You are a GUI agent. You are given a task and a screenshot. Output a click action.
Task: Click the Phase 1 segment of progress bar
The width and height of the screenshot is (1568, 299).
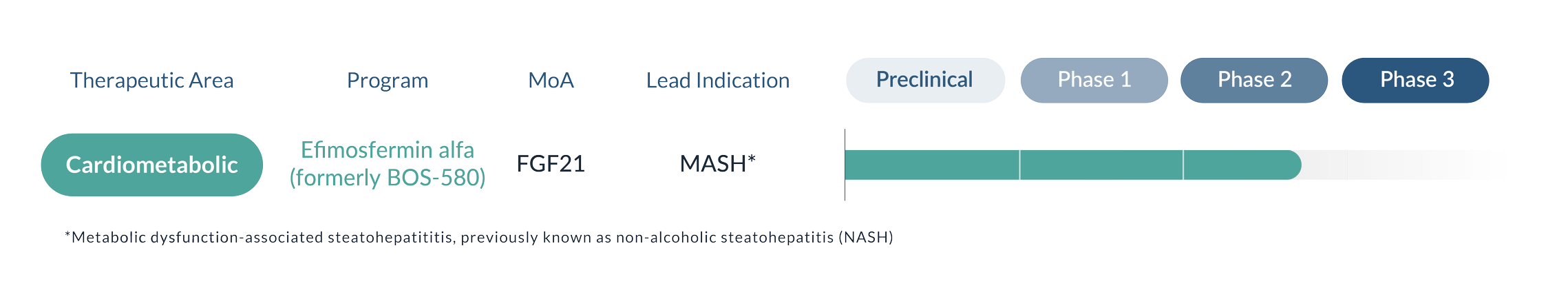(x=1101, y=165)
